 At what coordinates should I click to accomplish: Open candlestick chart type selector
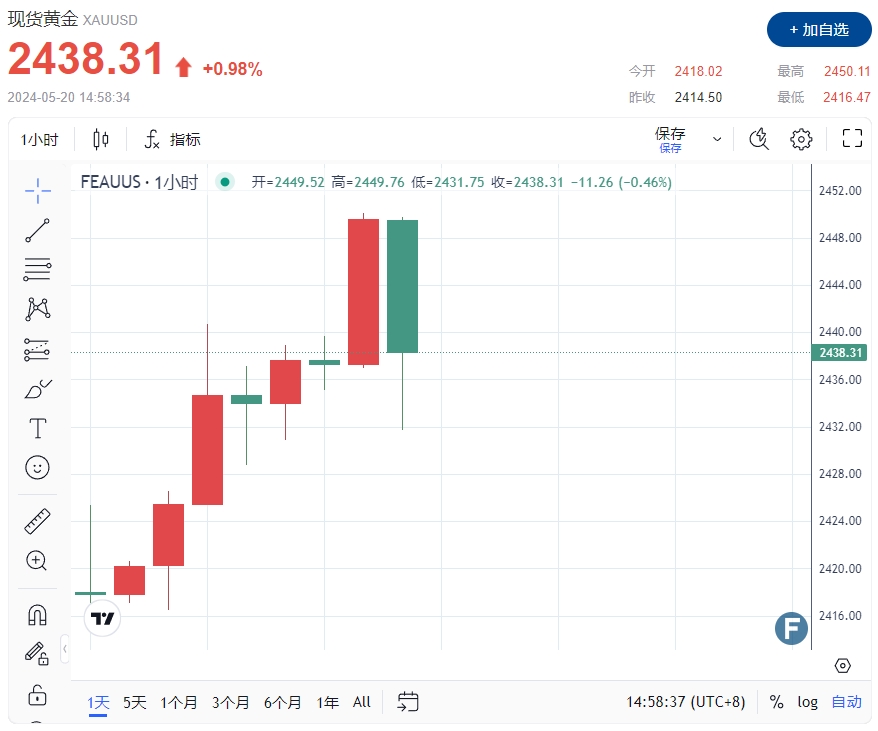(100, 139)
